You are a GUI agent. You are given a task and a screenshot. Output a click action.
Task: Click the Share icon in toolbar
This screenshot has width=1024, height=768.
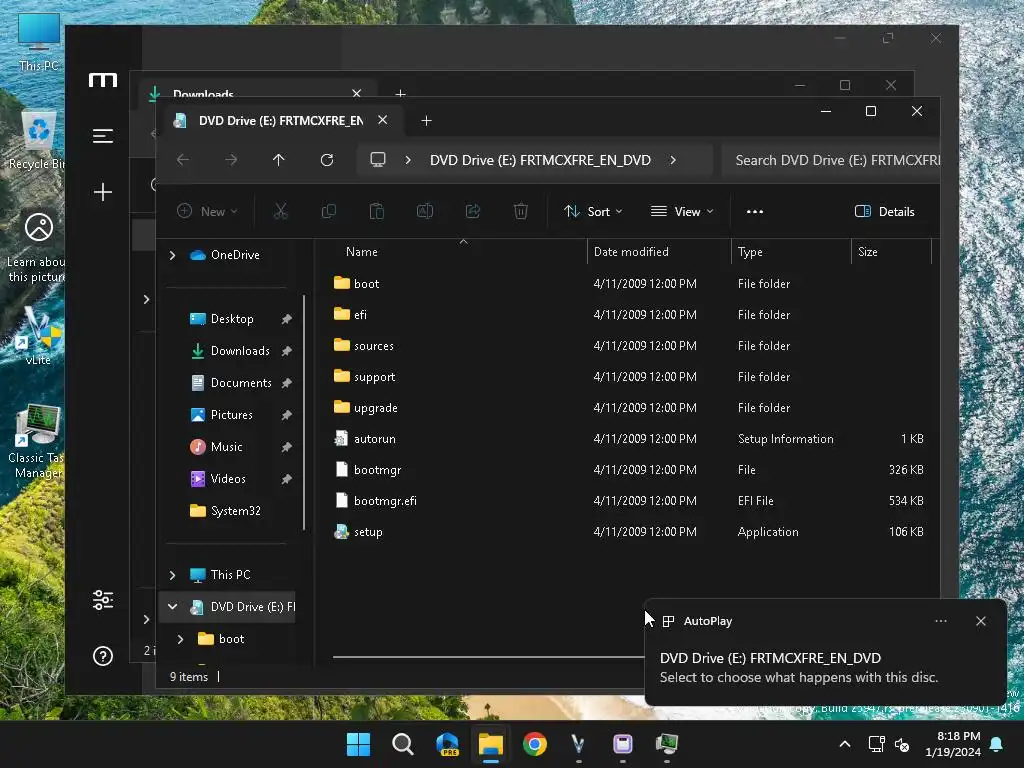coord(473,212)
